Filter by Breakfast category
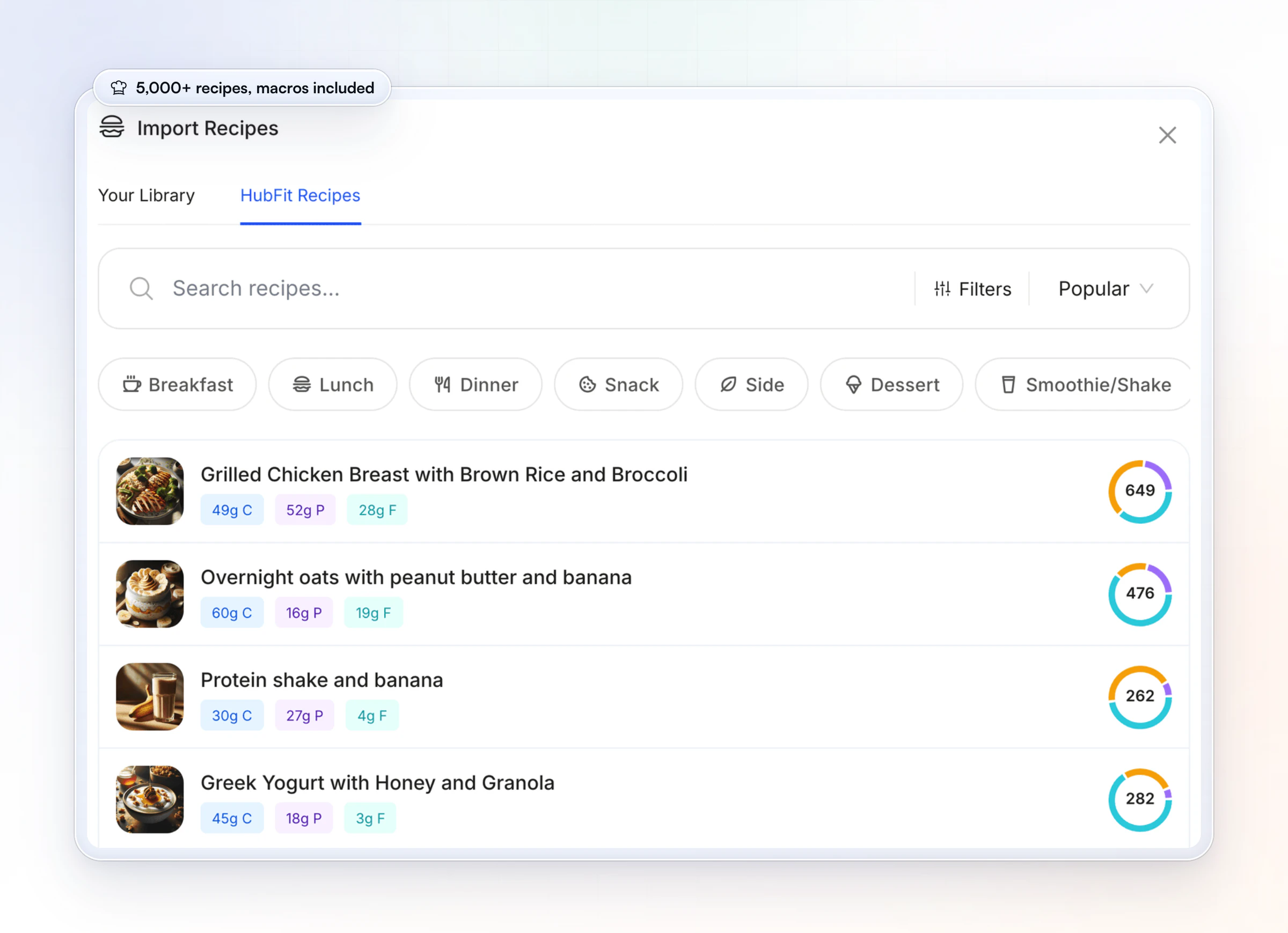 (177, 385)
